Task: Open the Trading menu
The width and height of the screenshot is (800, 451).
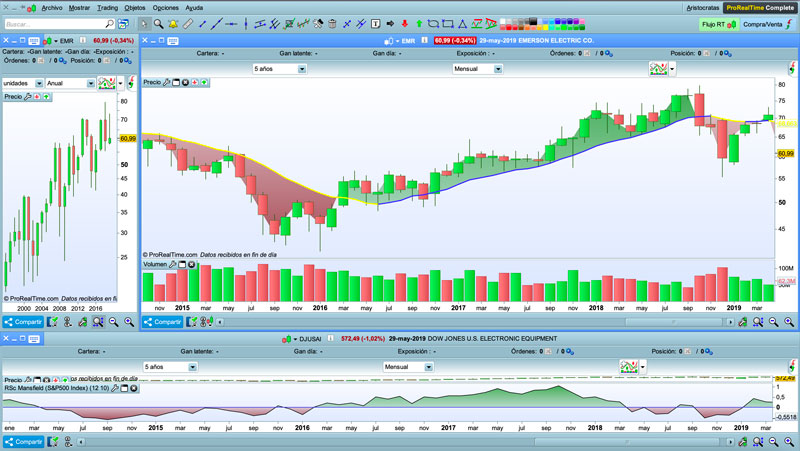Action: (107, 7)
